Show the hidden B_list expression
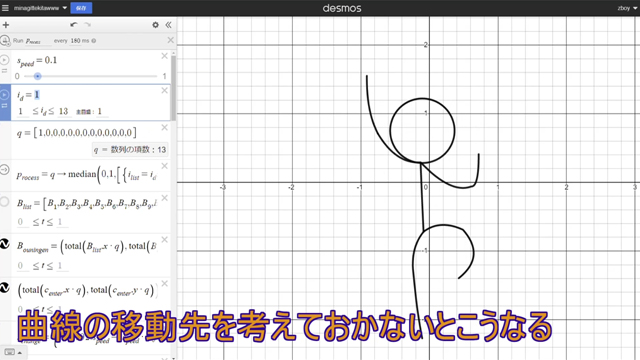This screenshot has width=640, height=360. 4,202
